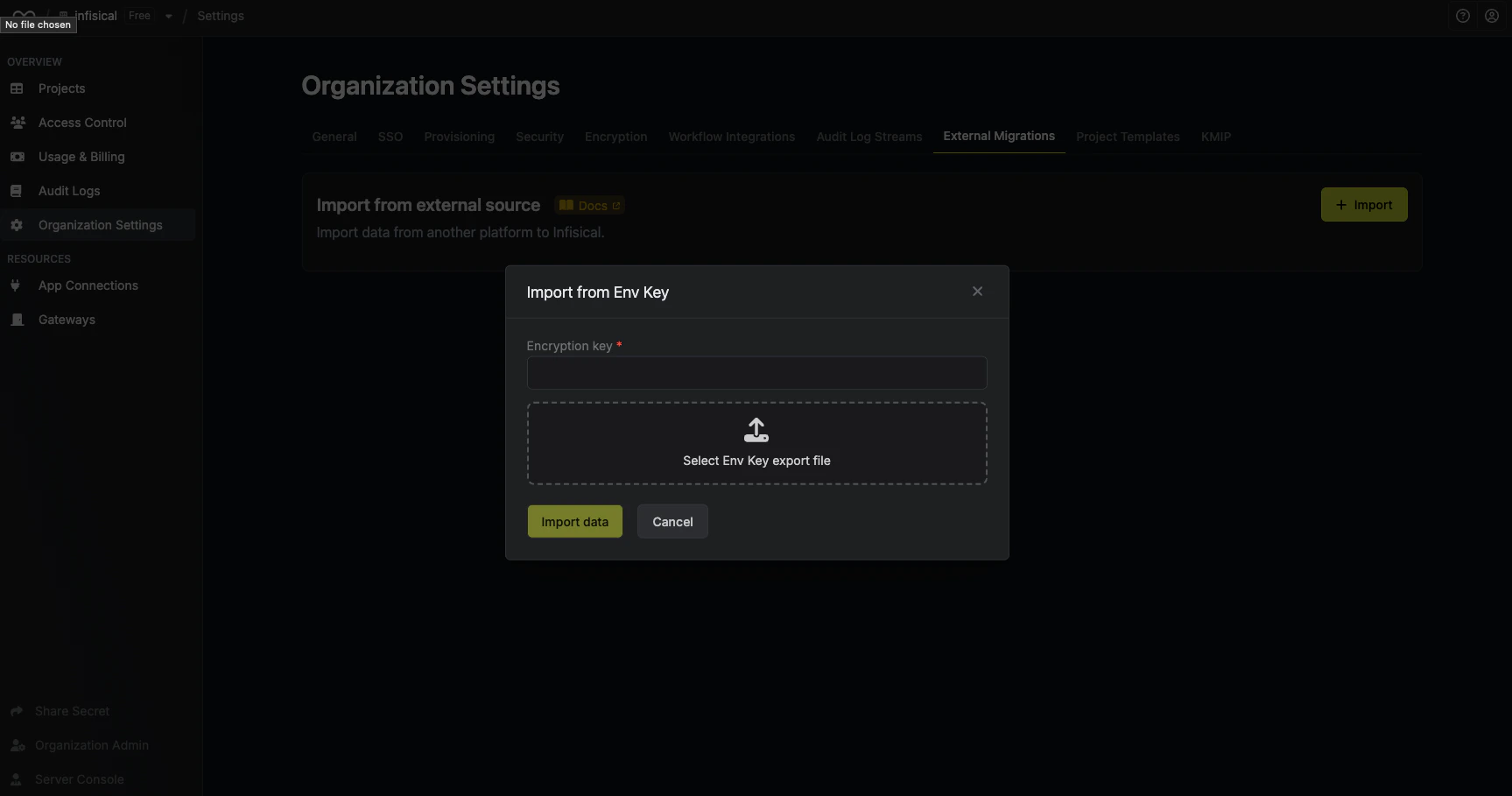The image size is (1512, 796).
Task: Open the Audit Log Streams tab
Action: point(869,137)
